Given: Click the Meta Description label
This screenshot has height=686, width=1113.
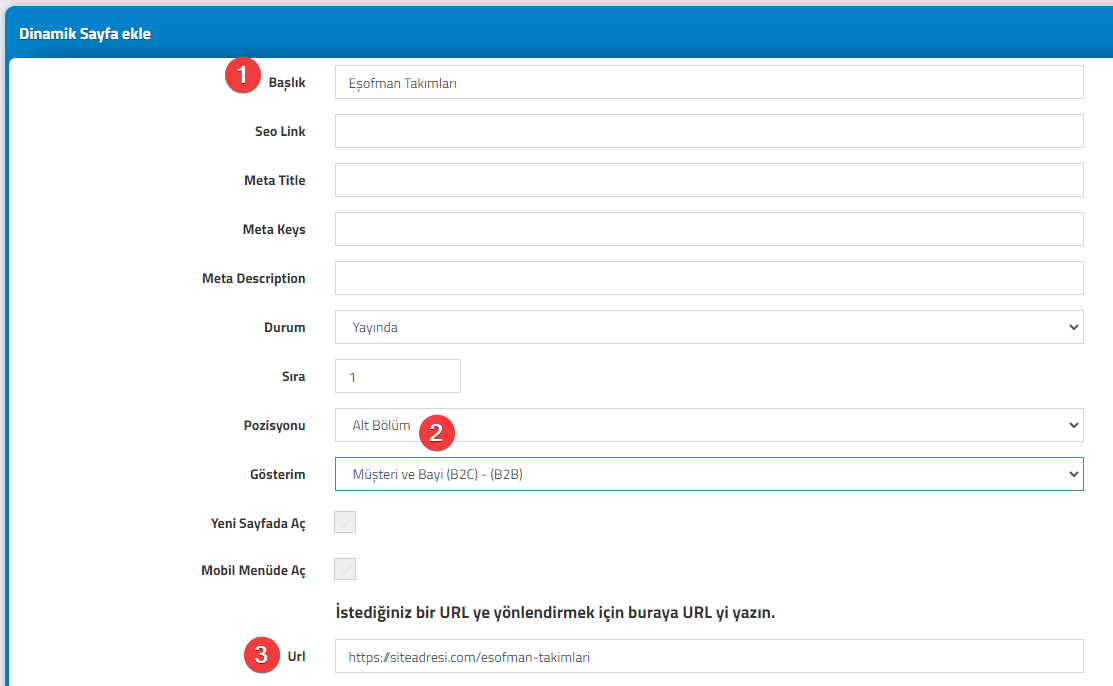Looking at the screenshot, I should (253, 278).
